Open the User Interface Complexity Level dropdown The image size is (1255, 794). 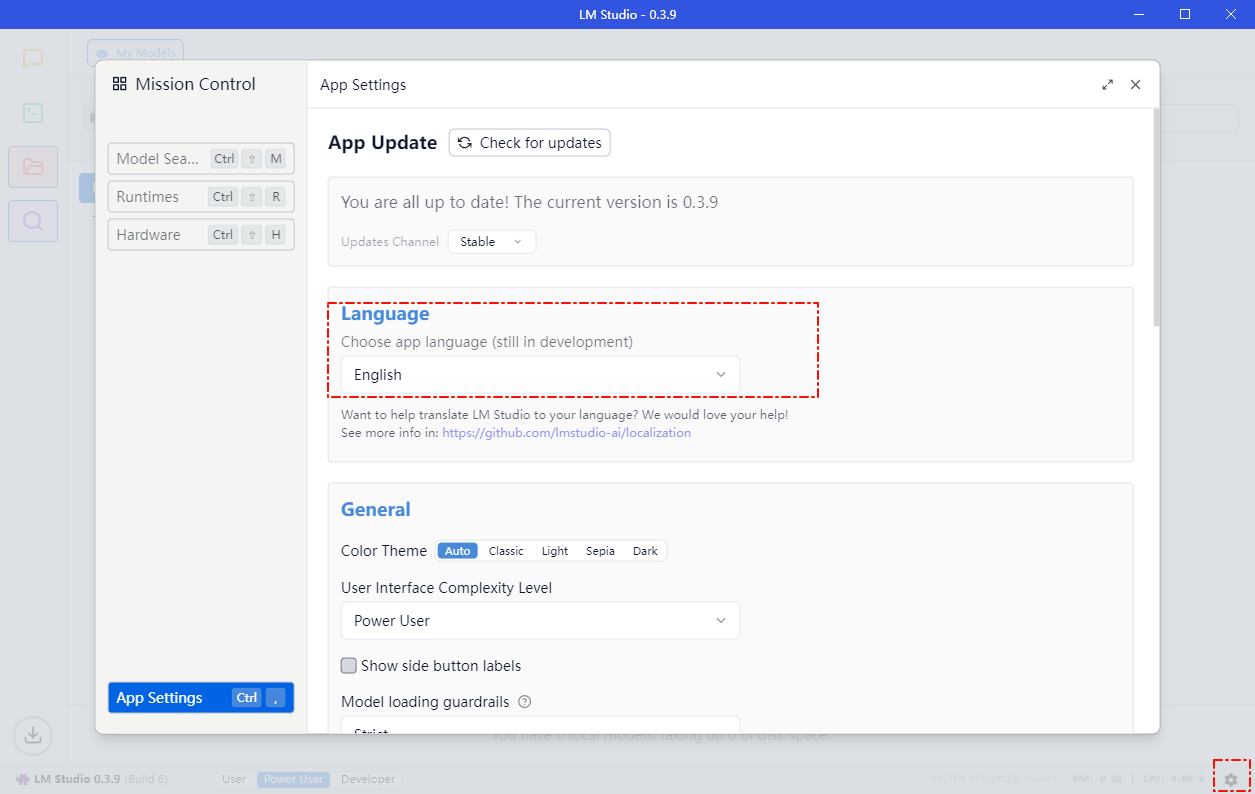point(540,621)
